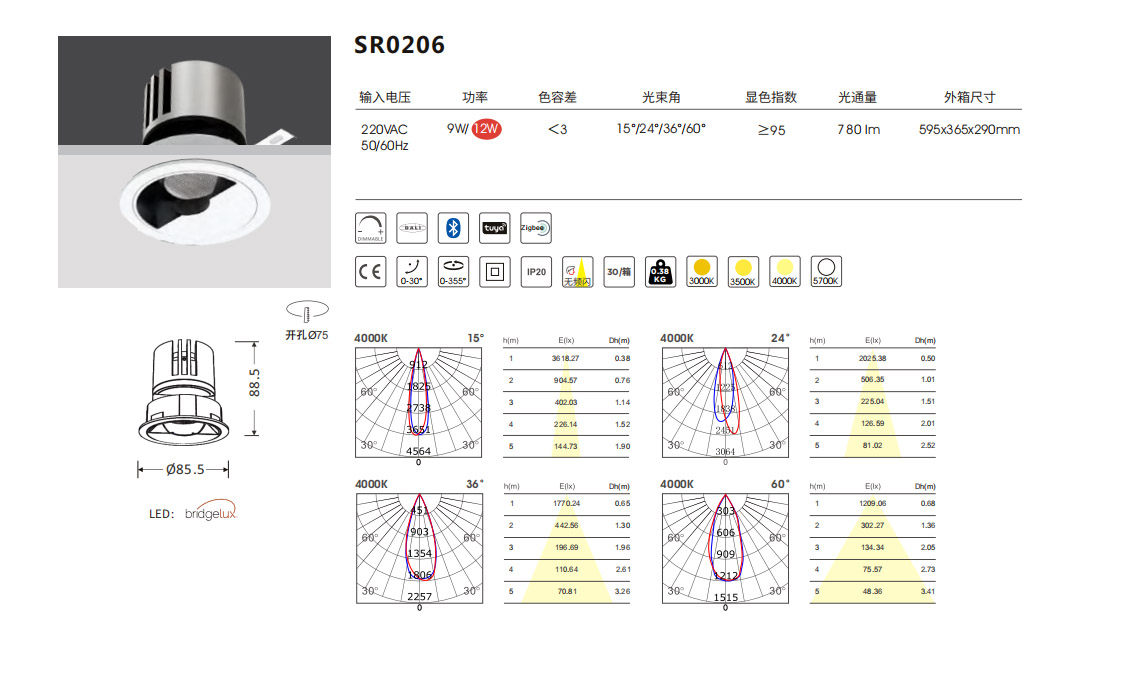This screenshot has height=684, width=1144.
Task: Click the 1770.24 lux value
Action: pyautogui.click(x=567, y=503)
